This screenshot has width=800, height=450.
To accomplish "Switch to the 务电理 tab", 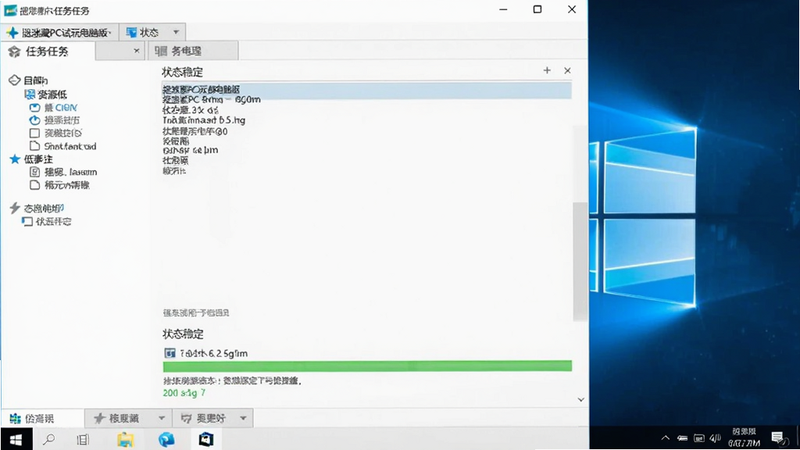I will pyautogui.click(x=193, y=51).
